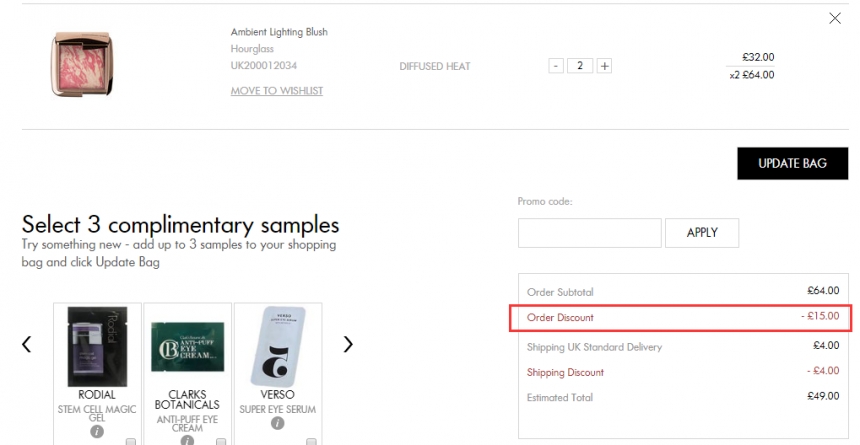Open info icon for Verso serum
Viewport: 860px width, 445px height.
point(277,423)
